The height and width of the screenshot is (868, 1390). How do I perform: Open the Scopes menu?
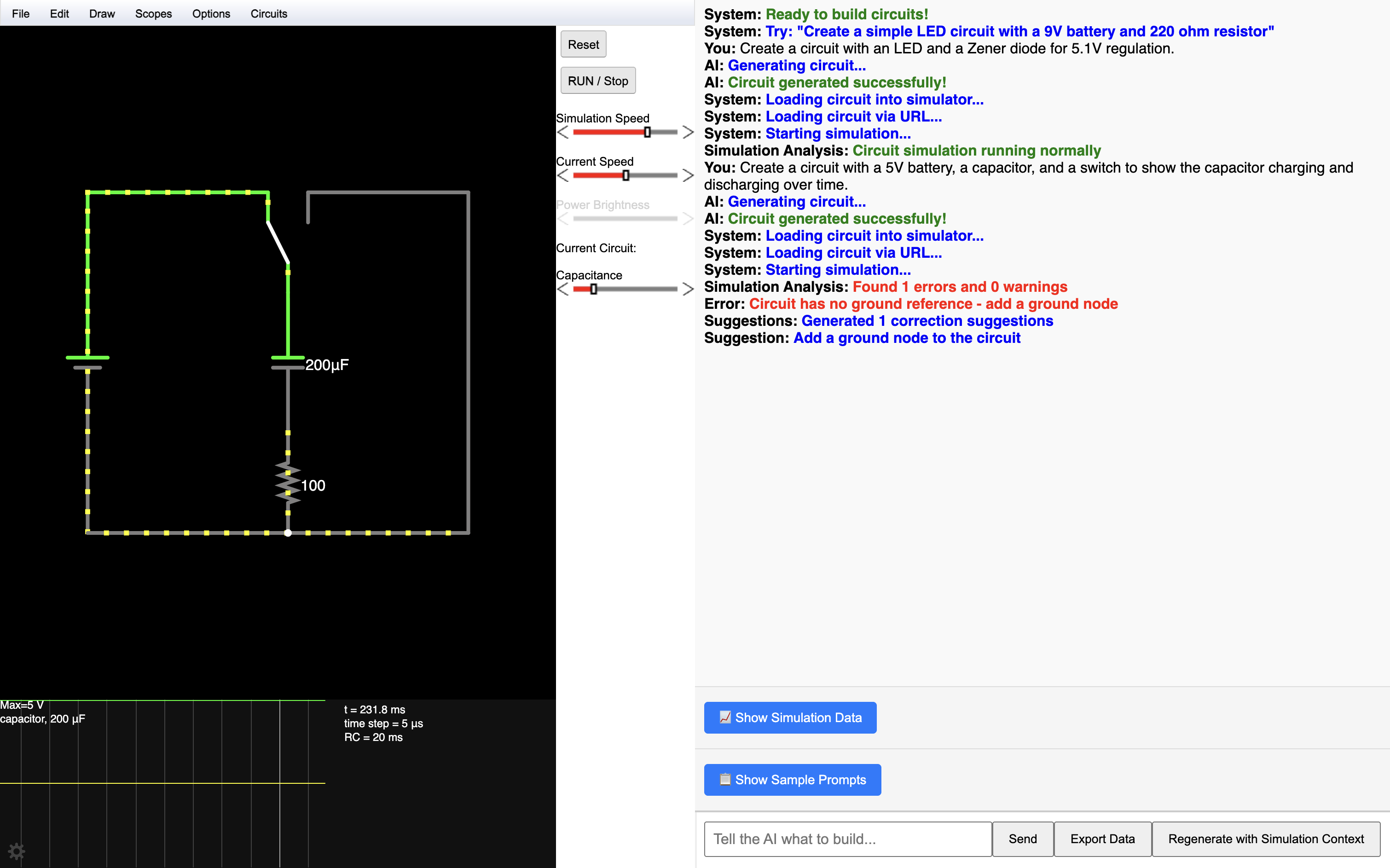pyautogui.click(x=153, y=14)
